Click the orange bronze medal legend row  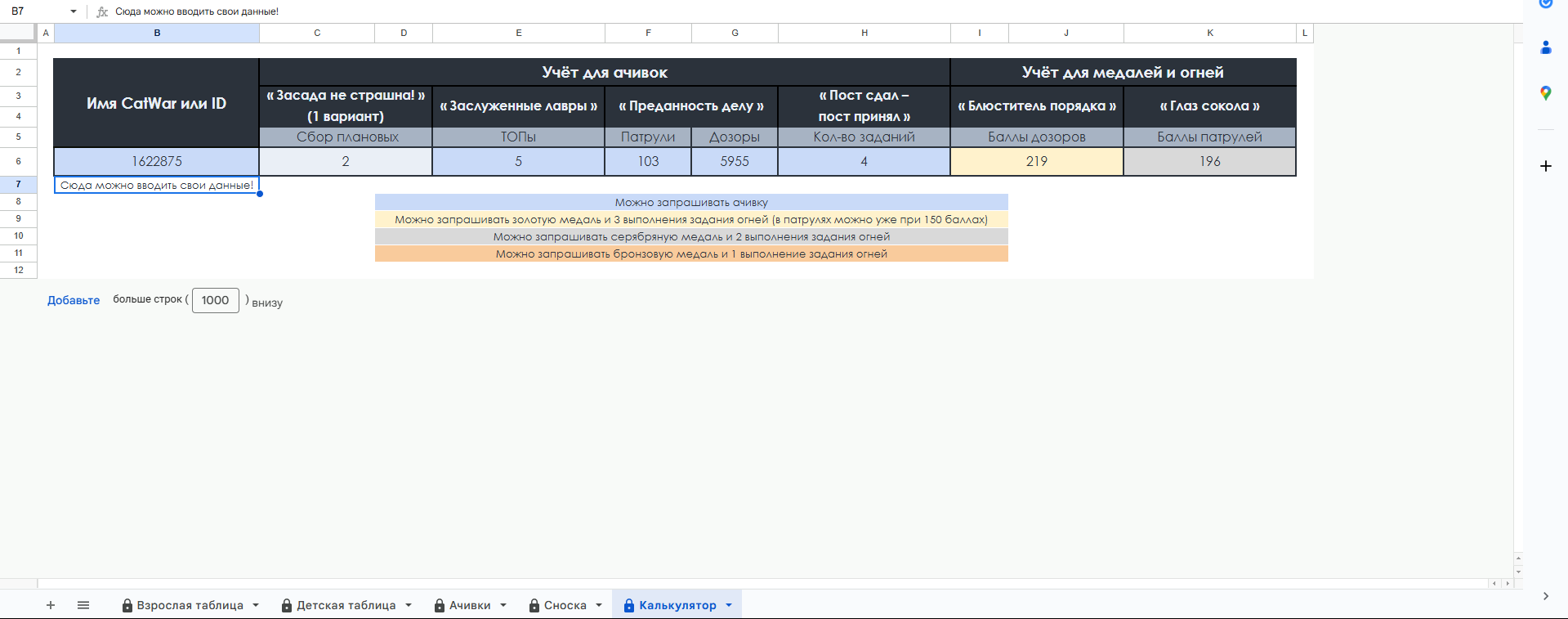pos(691,253)
